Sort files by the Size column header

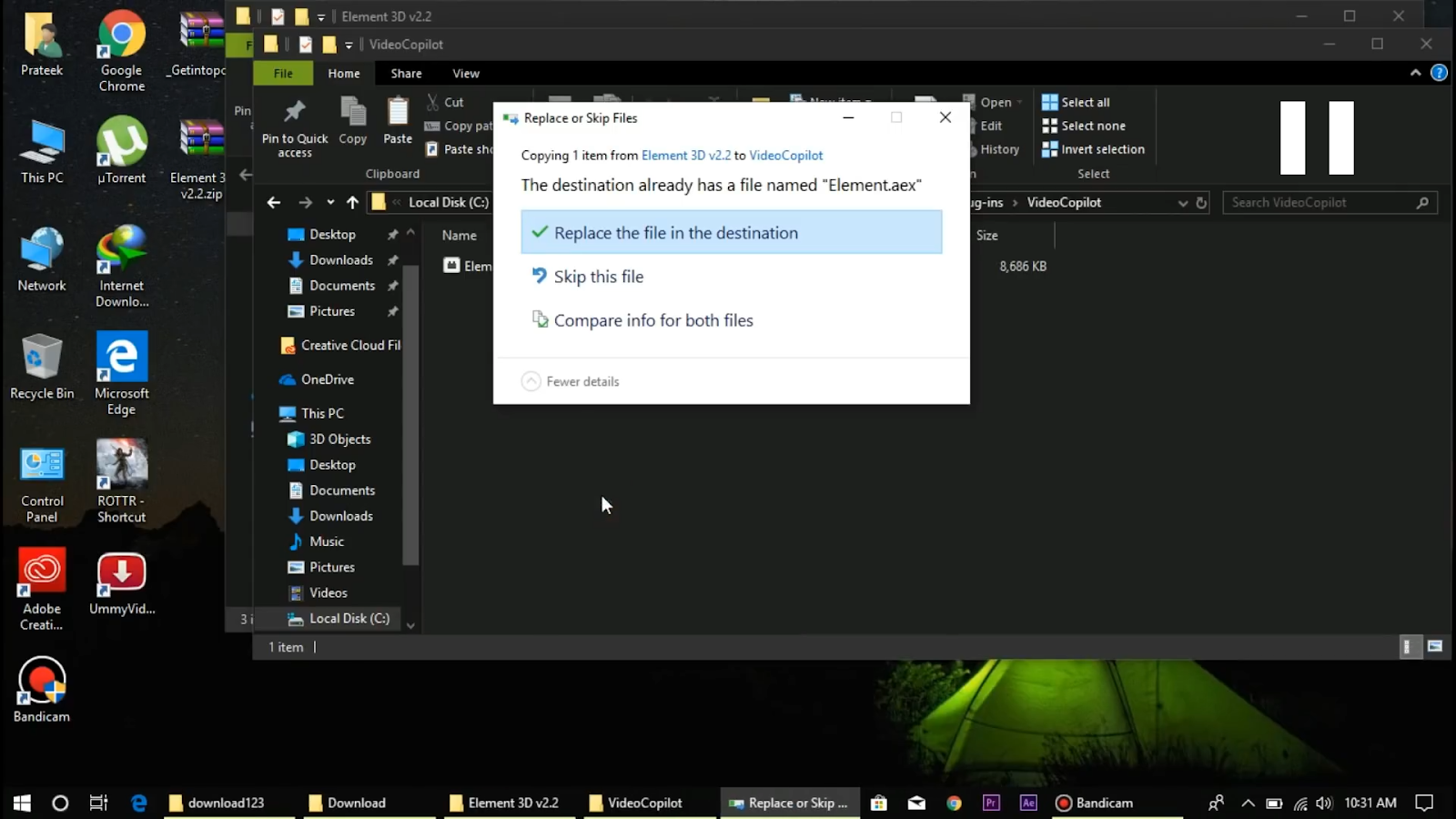coord(986,235)
